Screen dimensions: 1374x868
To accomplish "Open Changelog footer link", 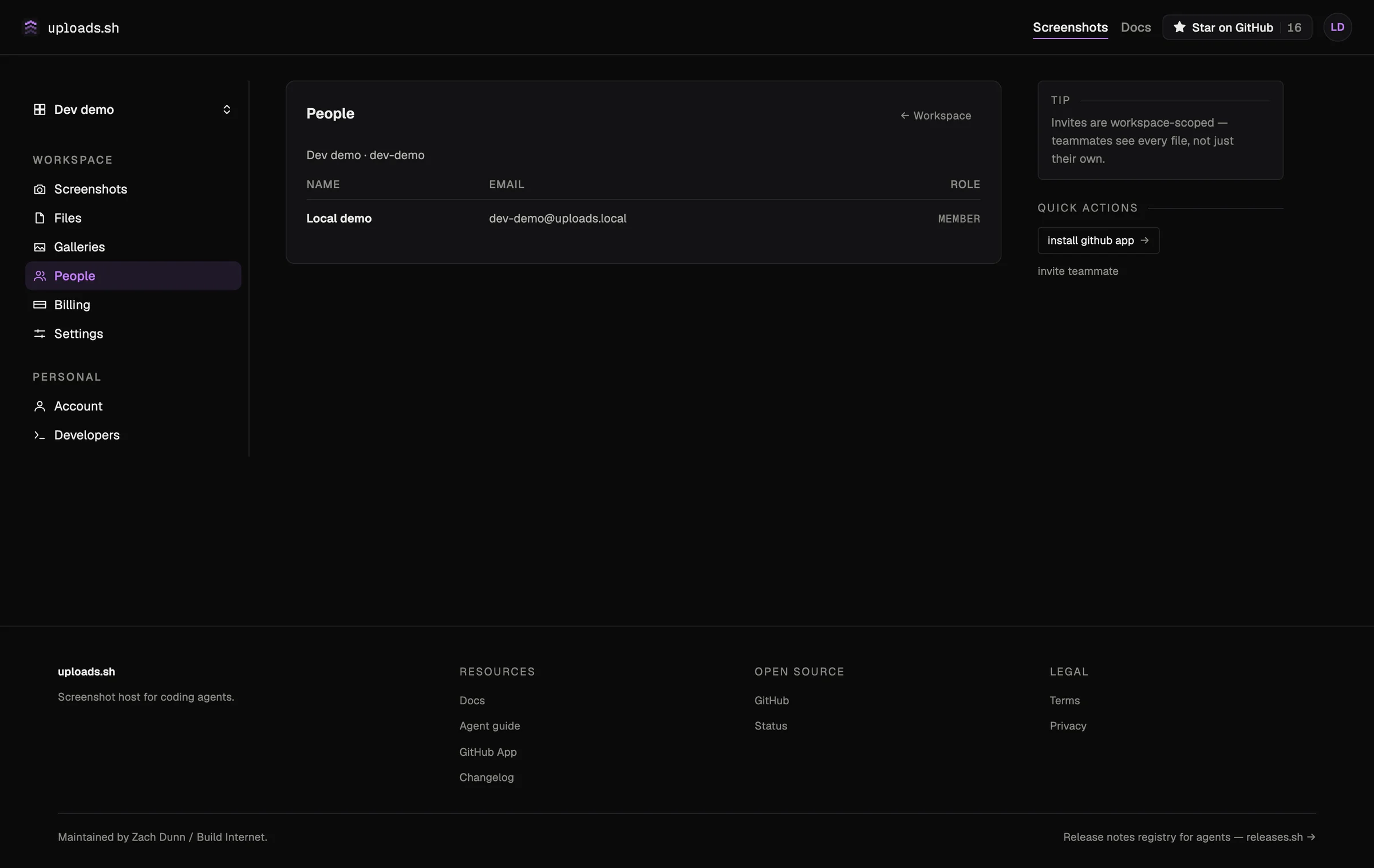I will point(487,778).
